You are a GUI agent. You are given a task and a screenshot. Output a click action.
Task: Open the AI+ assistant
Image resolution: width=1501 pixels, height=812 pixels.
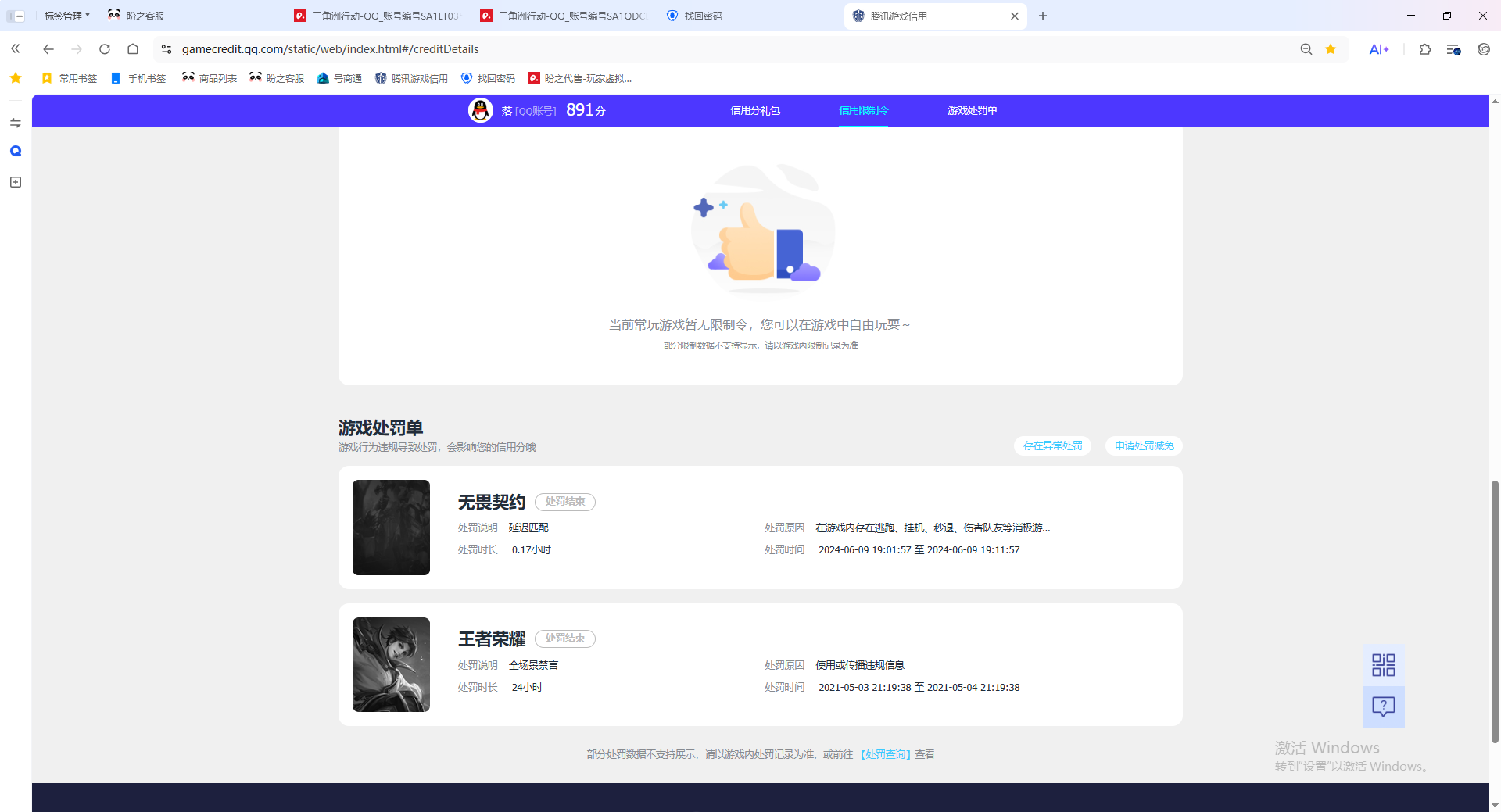click(1379, 49)
